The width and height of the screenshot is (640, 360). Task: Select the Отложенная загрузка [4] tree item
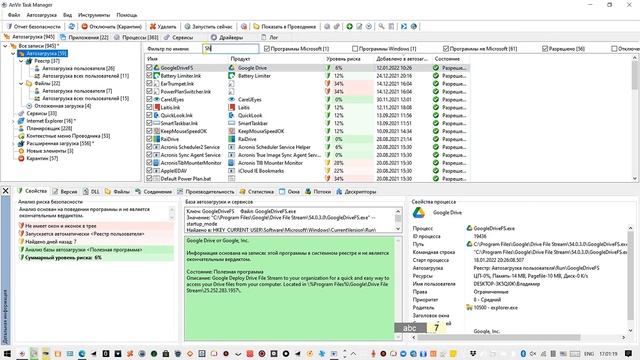[x=62, y=106]
